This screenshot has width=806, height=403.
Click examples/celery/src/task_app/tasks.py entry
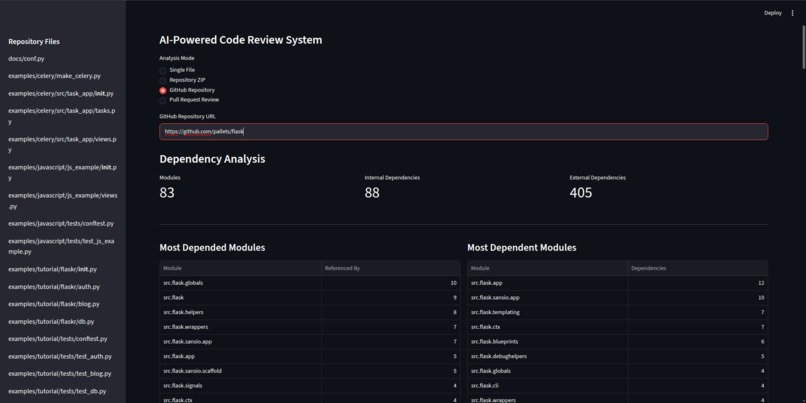(62, 116)
